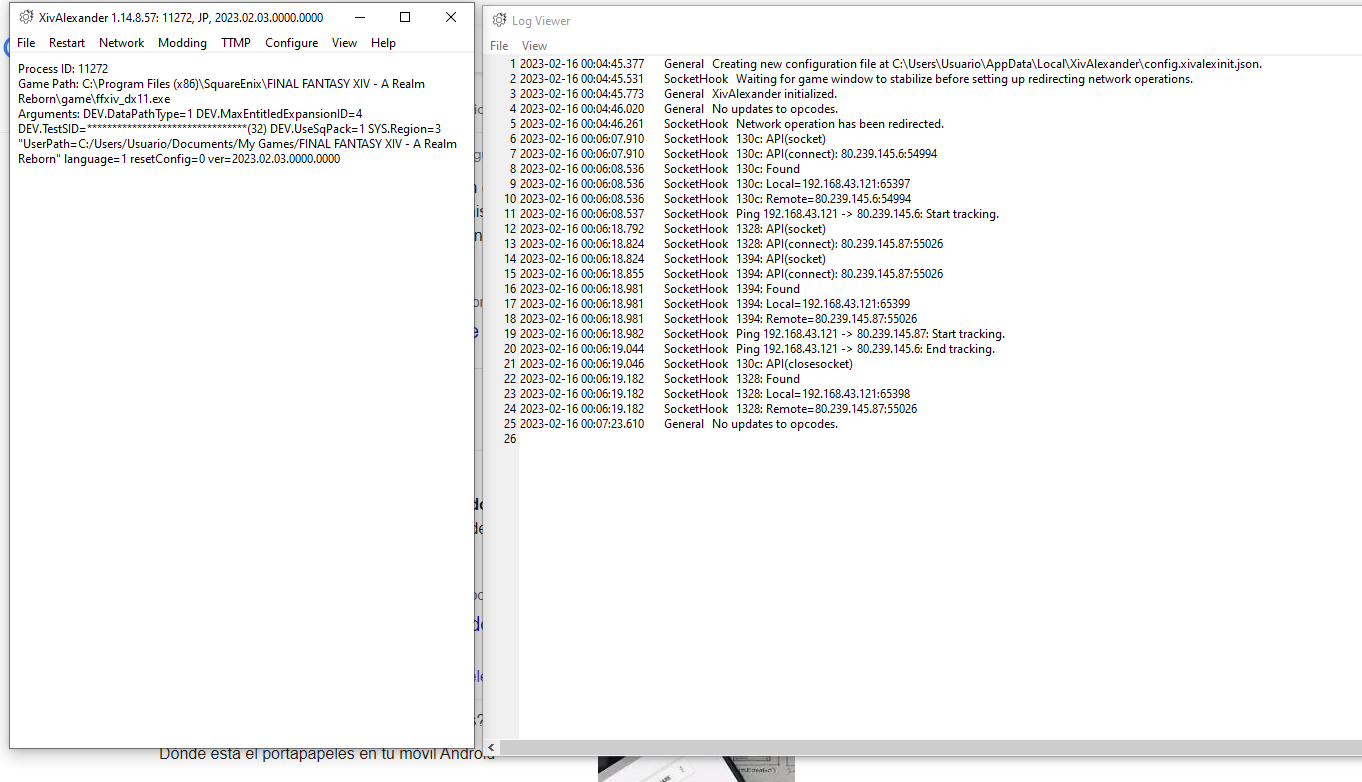This screenshot has width=1362, height=782.
Task: Click the left scroll arrow in Log Viewer
Action: pyautogui.click(x=491, y=747)
